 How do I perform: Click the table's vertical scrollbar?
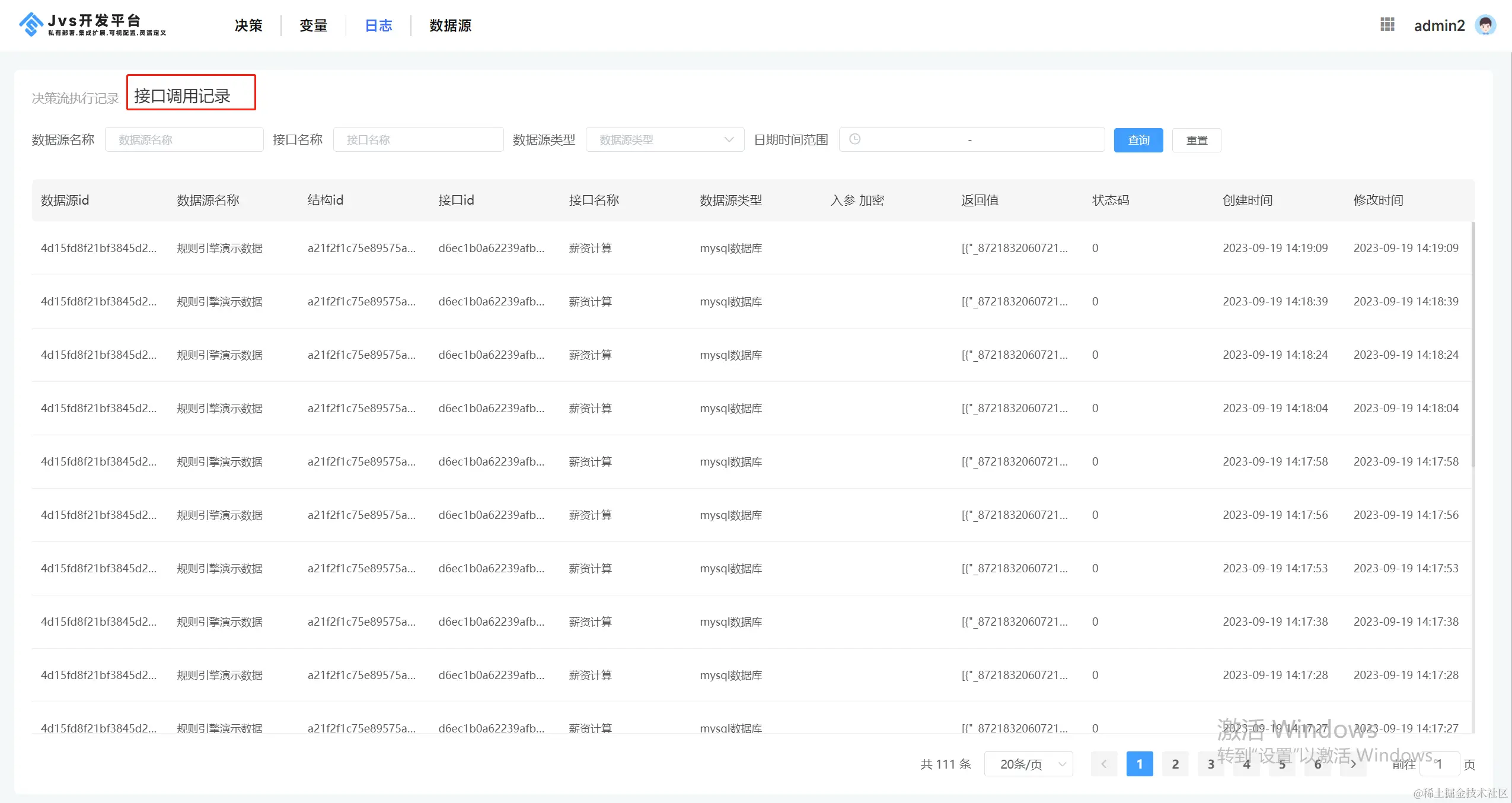click(1473, 344)
